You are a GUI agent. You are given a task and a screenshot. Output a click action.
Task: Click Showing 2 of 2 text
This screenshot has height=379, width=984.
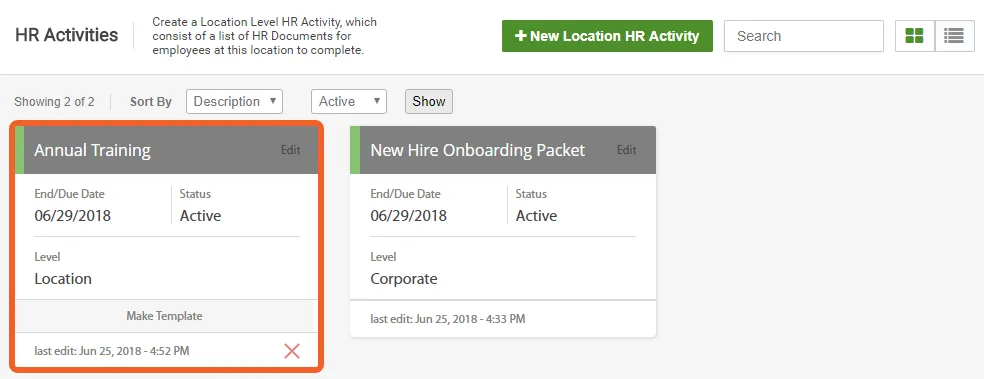coord(55,102)
